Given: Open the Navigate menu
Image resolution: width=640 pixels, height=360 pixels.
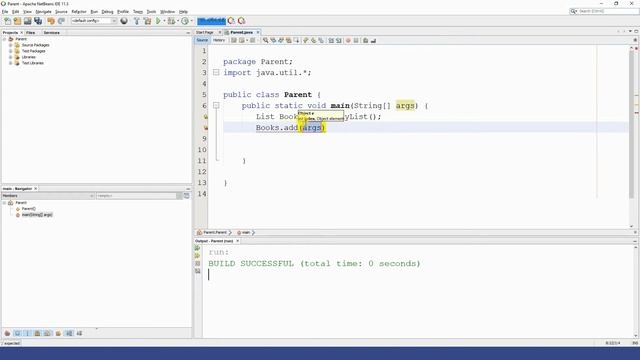Looking at the screenshot, I should 43,12.
